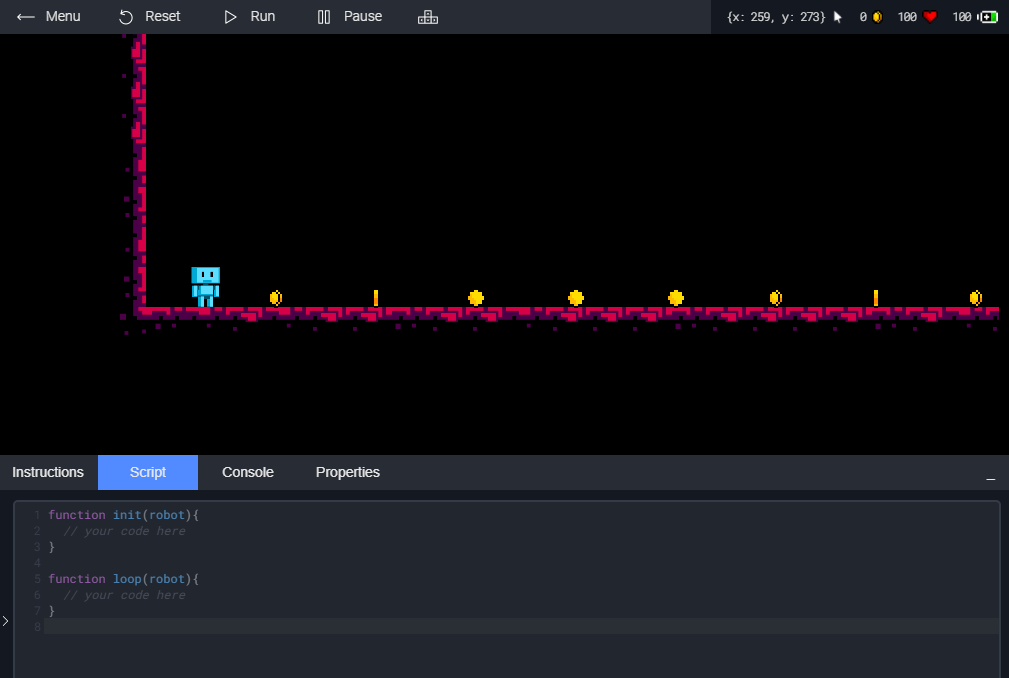Viewport: 1009px width, 678px height.
Task: Click the gold coin at far right edge
Action: 976,298
